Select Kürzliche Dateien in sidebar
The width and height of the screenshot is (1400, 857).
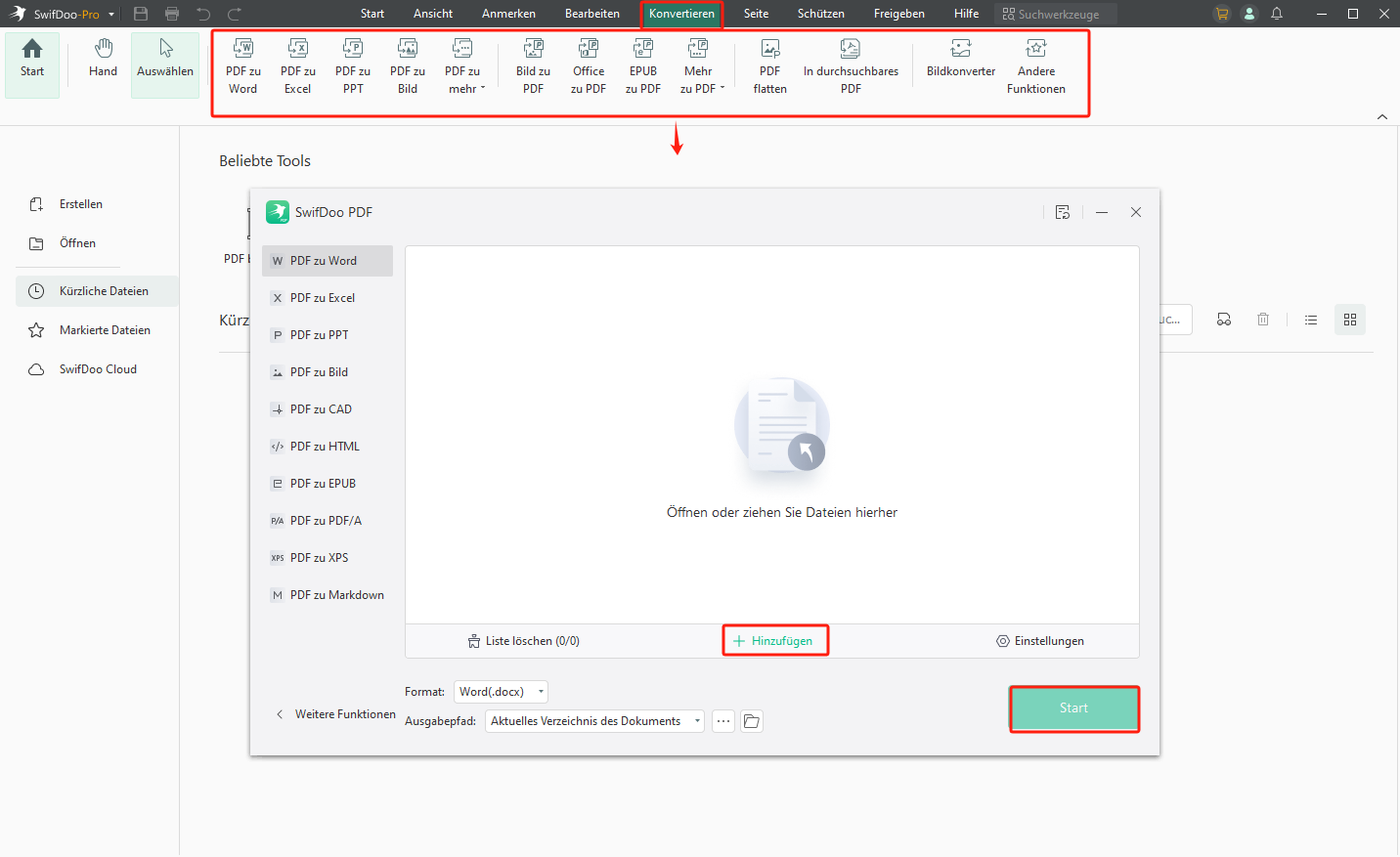click(97, 291)
